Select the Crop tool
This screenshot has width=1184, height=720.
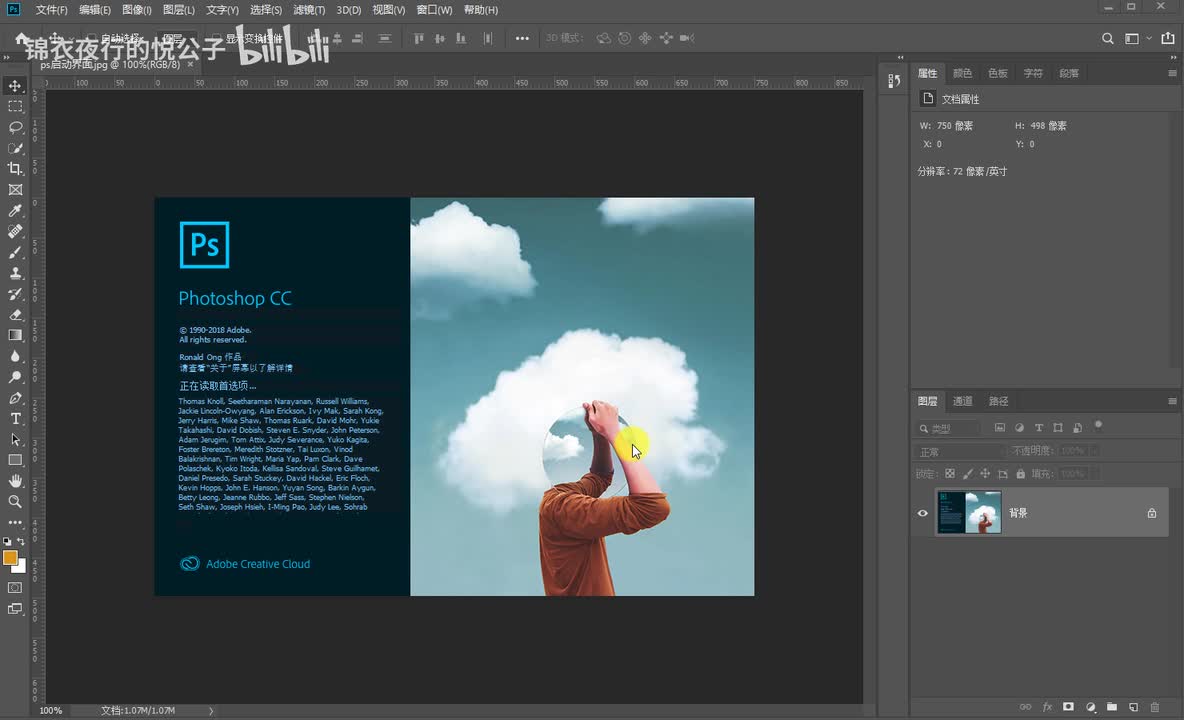pyautogui.click(x=15, y=169)
